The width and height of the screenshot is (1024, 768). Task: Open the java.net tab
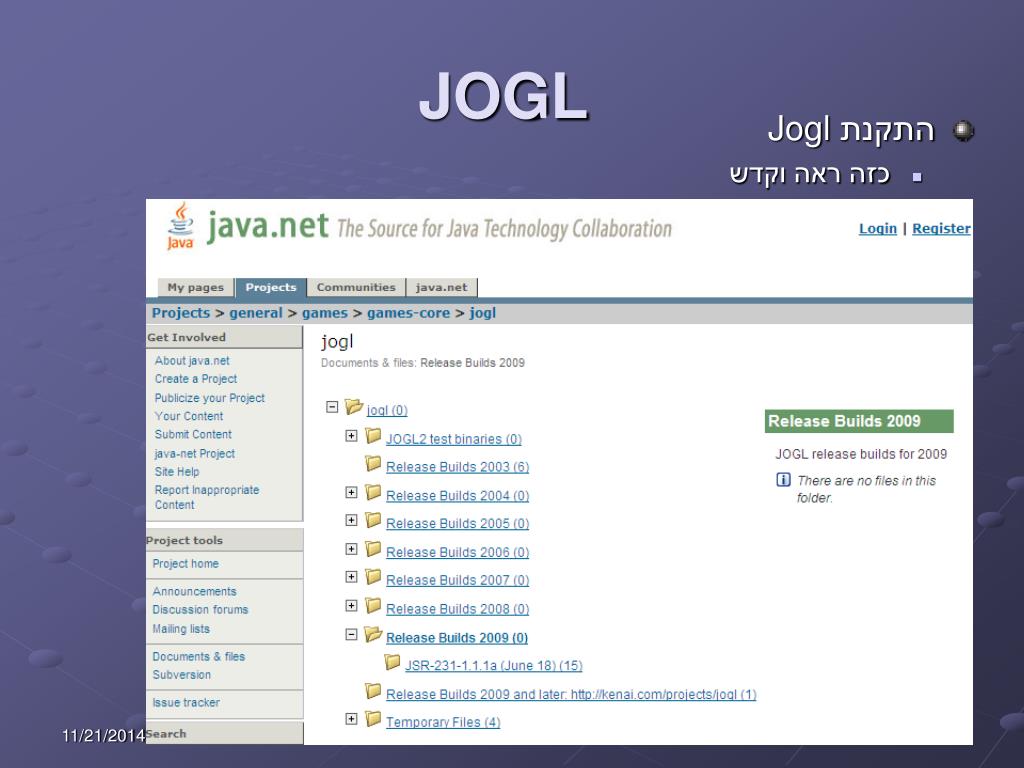[x=441, y=287]
